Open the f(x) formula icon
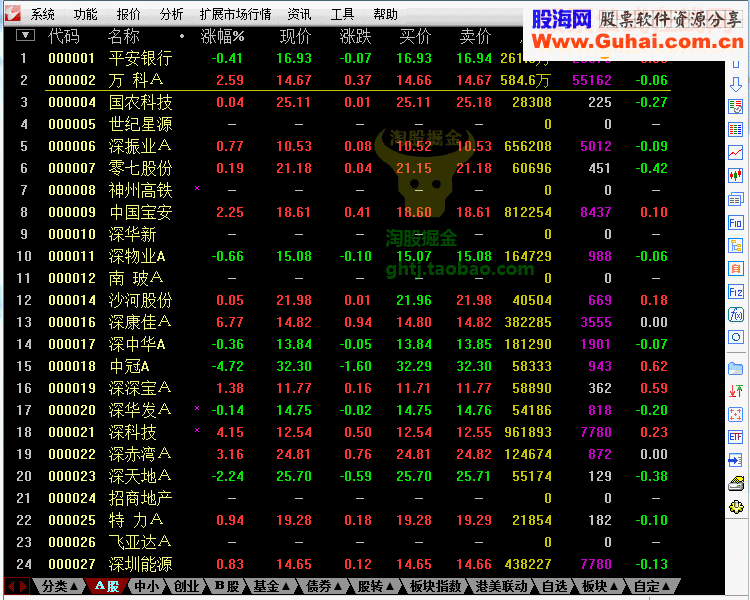Image resolution: width=750 pixels, height=600 pixels. point(736,314)
